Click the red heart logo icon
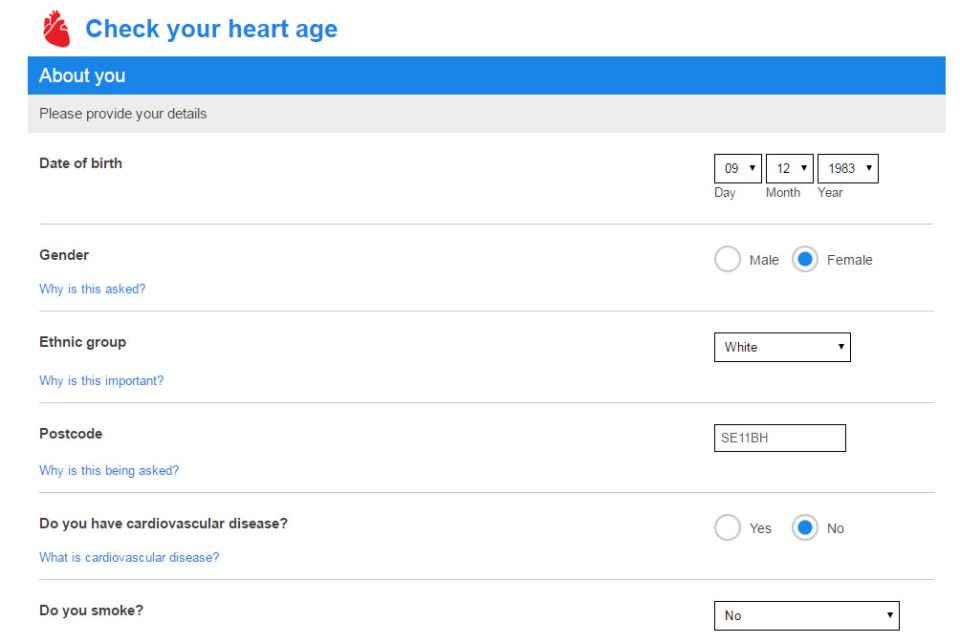 click(56, 29)
